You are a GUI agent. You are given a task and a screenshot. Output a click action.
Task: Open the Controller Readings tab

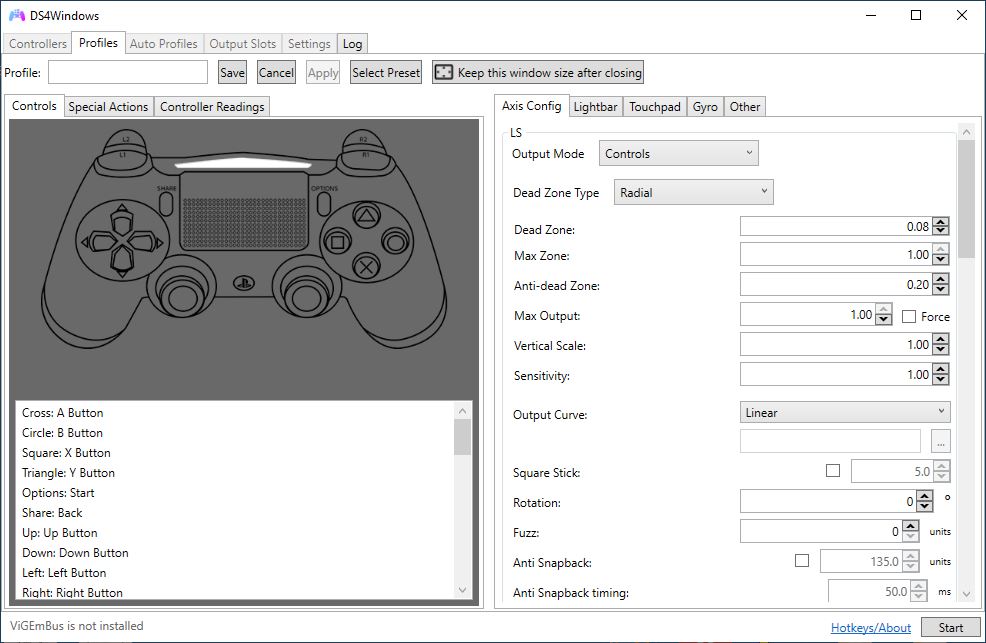[212, 106]
